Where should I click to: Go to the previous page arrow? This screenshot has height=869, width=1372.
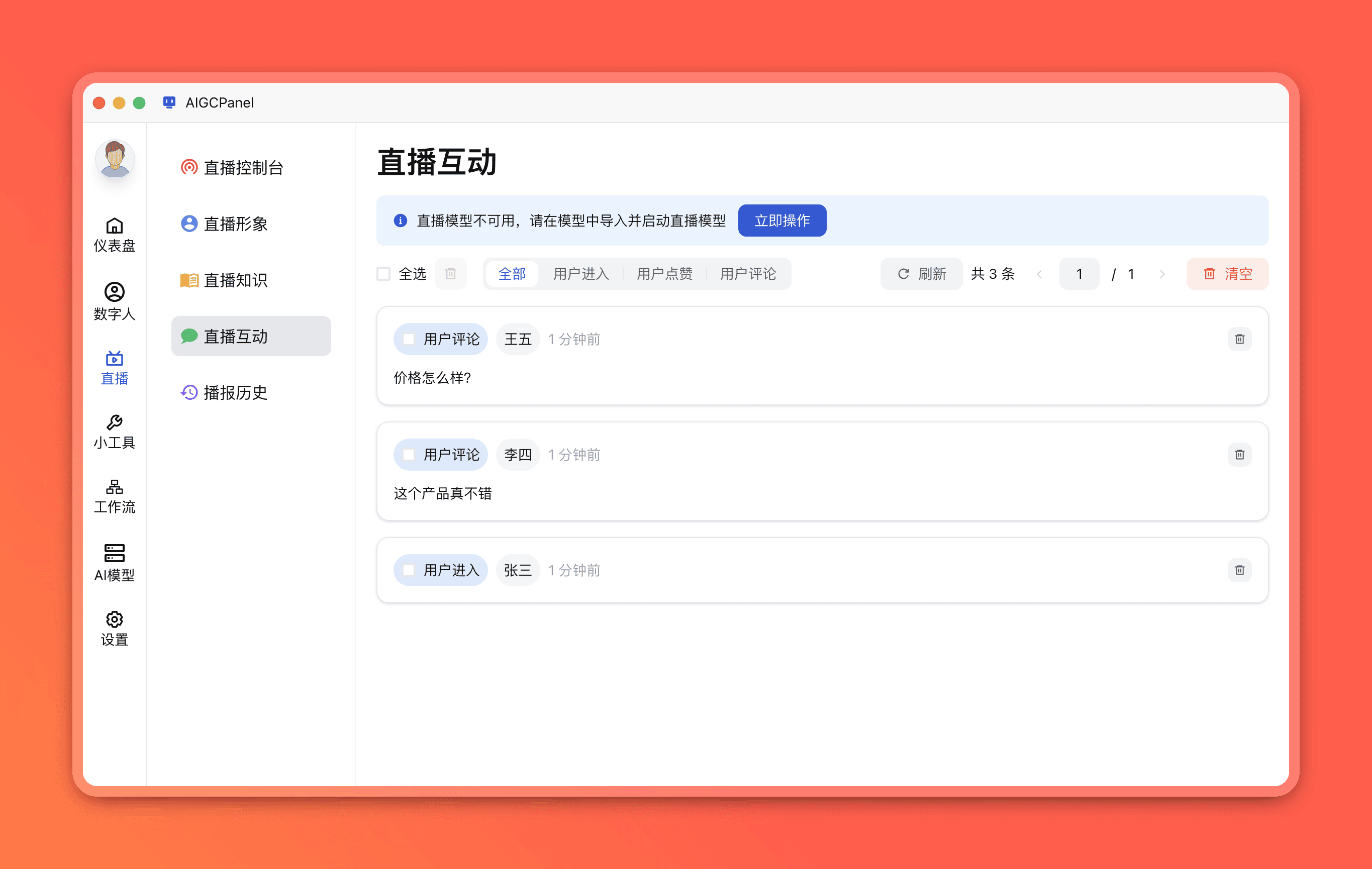(1040, 274)
